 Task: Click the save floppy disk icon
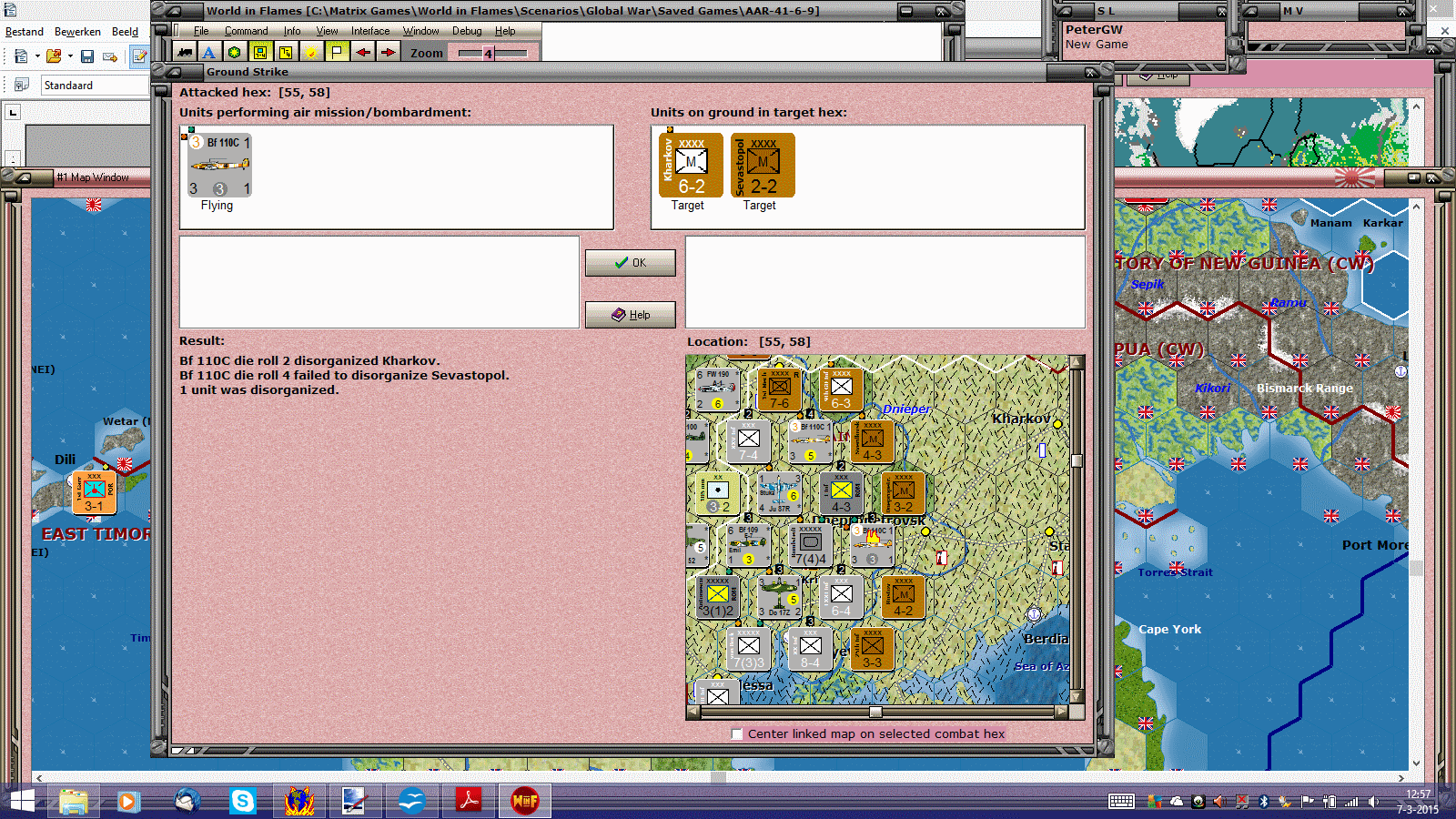tap(87, 56)
